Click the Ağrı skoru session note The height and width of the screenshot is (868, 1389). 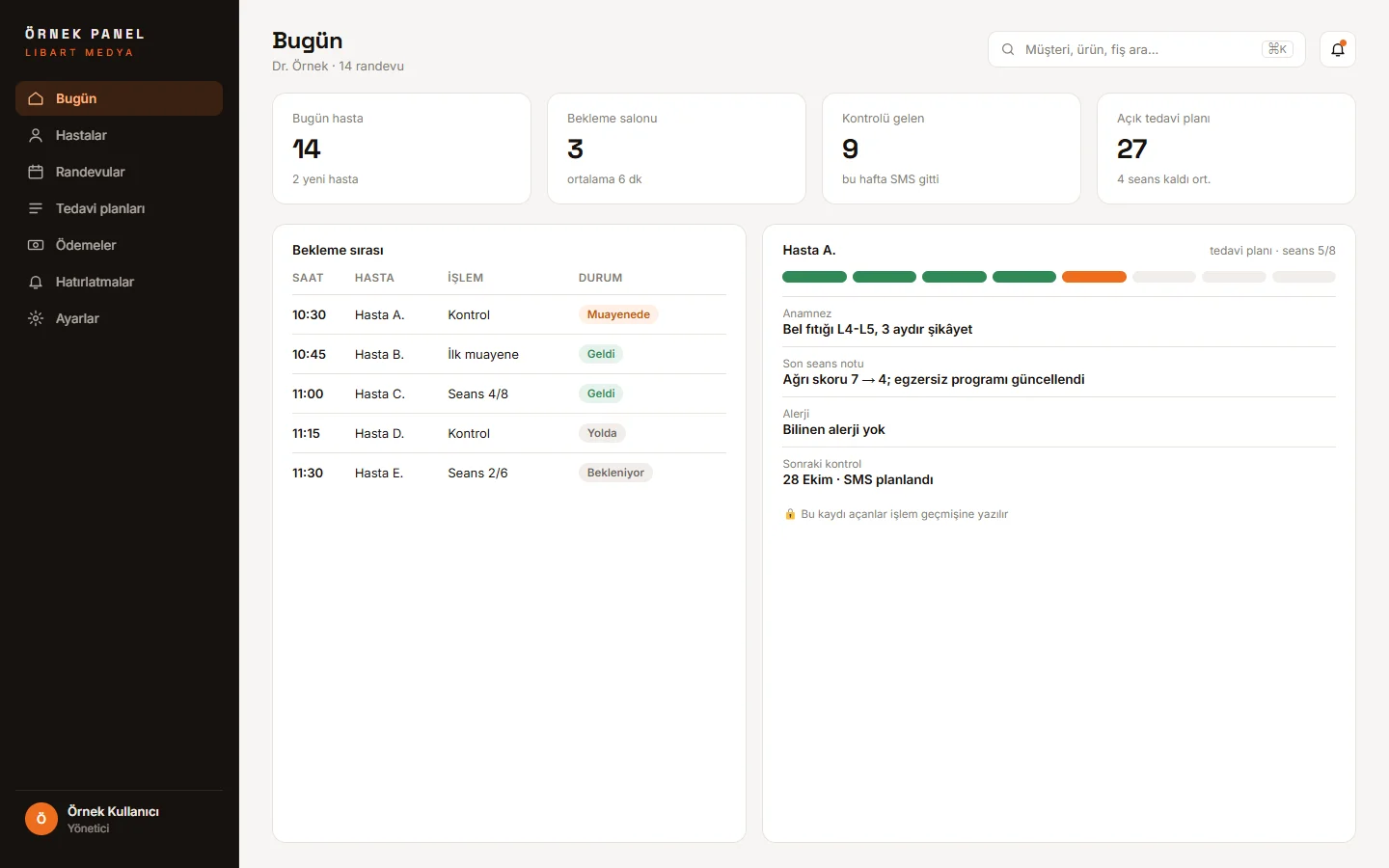click(x=934, y=379)
